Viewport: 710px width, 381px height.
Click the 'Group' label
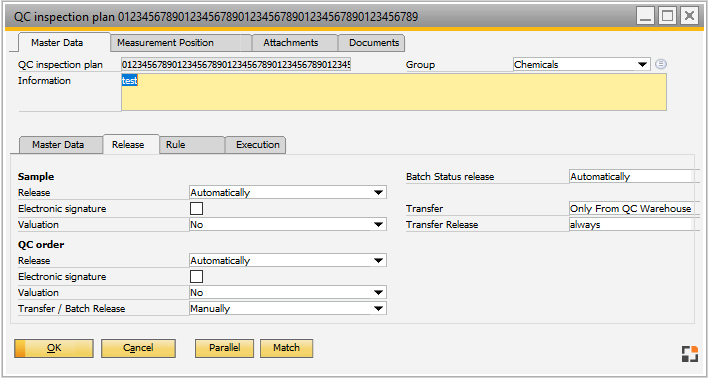click(420, 64)
